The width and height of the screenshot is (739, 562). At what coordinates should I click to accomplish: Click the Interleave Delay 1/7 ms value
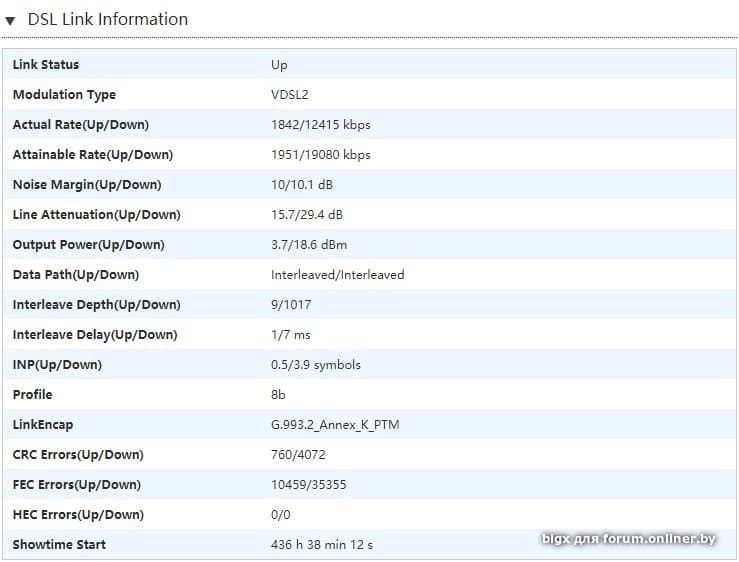pos(291,335)
